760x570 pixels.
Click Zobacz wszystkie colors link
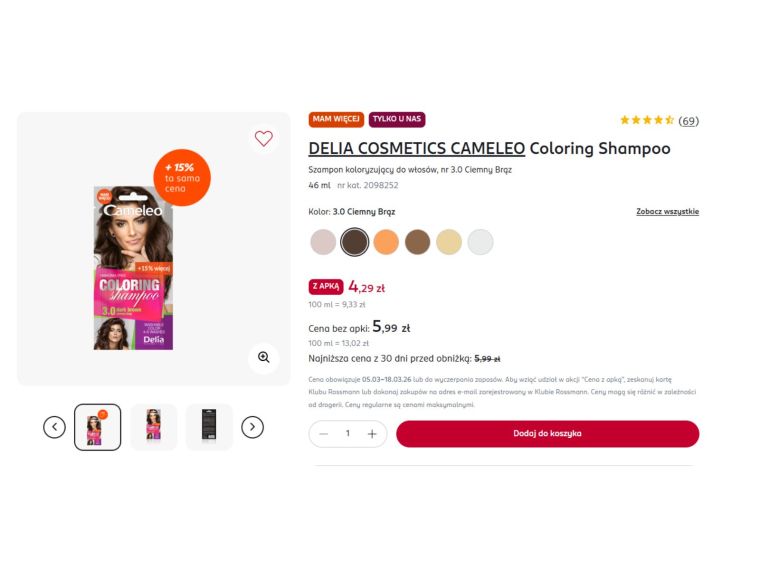pos(667,211)
